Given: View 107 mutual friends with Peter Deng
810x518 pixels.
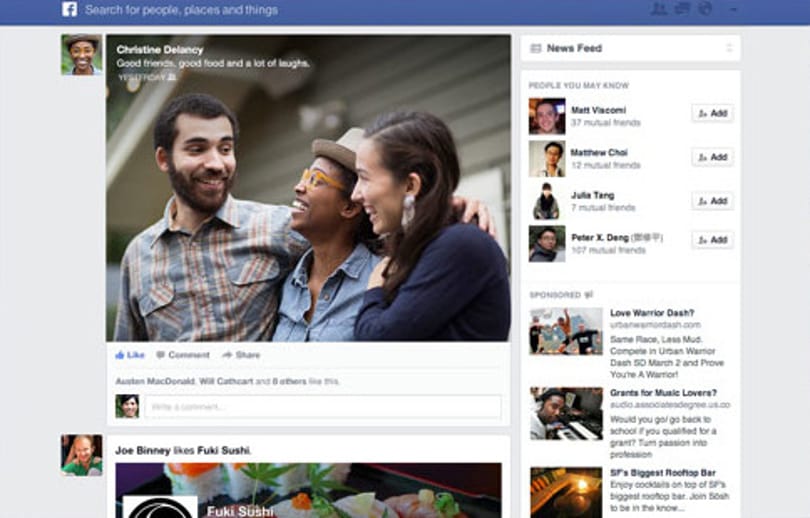Looking at the screenshot, I should (609, 250).
